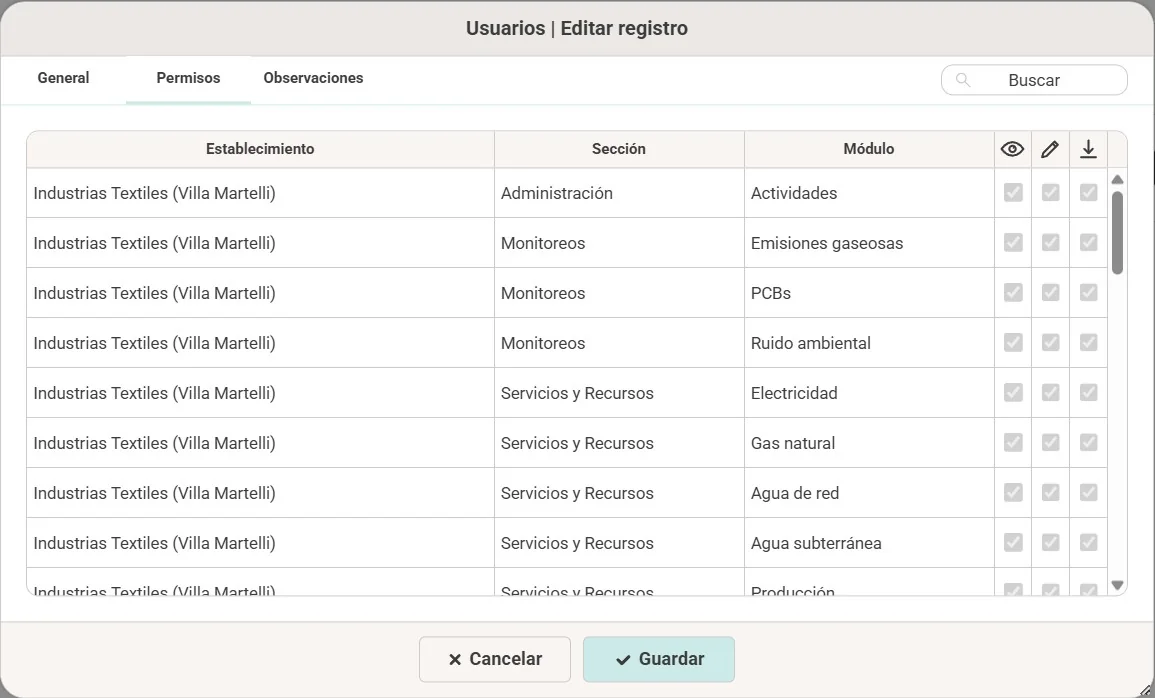The image size is (1155, 698).
Task: Toggle download checkbox for Emisiones gaseosas row
Action: (1088, 242)
